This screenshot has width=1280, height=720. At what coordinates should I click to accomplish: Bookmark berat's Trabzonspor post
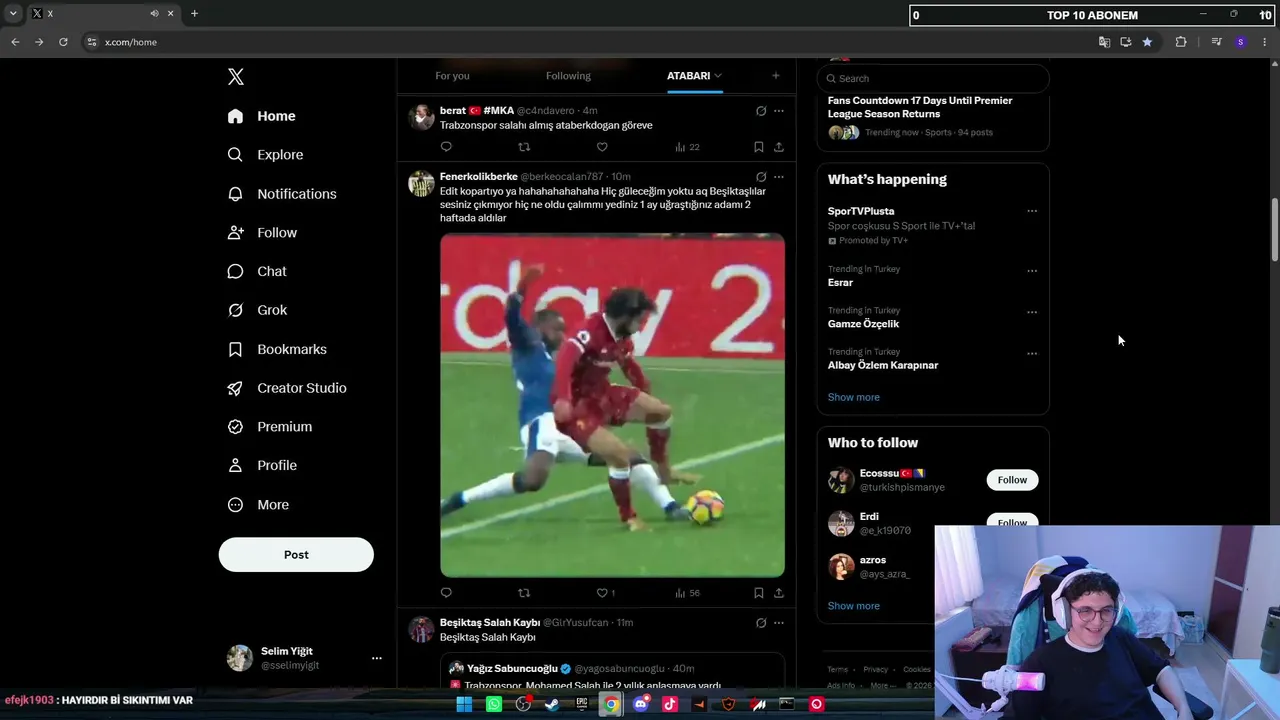(759, 147)
